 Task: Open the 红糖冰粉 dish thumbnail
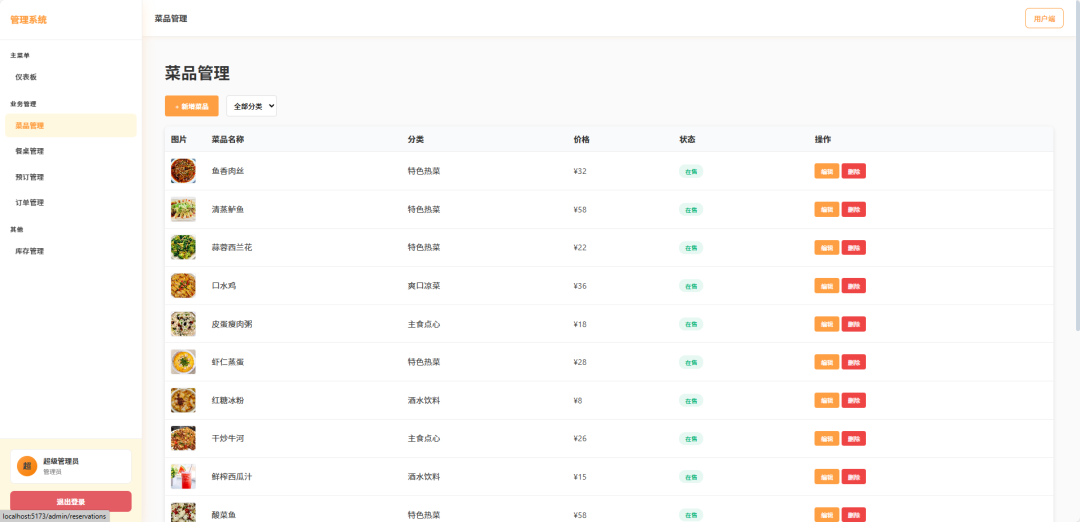[x=183, y=400]
